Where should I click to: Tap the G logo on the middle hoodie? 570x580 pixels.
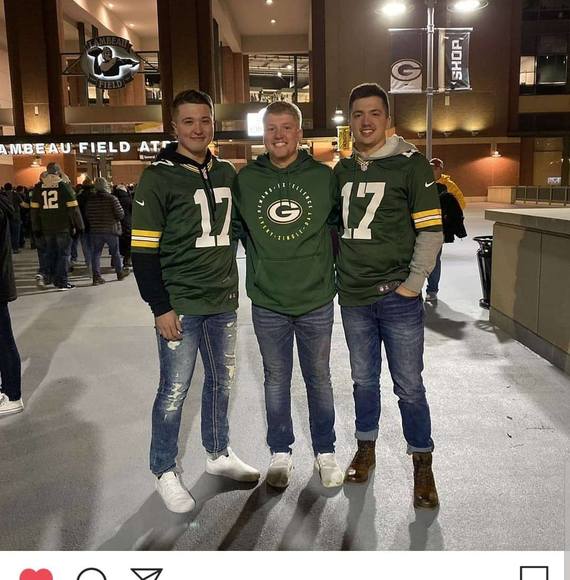click(284, 211)
